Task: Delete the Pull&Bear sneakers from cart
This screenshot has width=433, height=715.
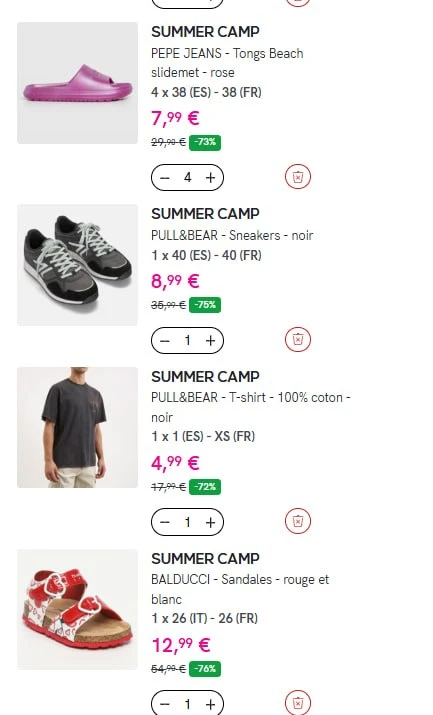Action: pos(298,340)
